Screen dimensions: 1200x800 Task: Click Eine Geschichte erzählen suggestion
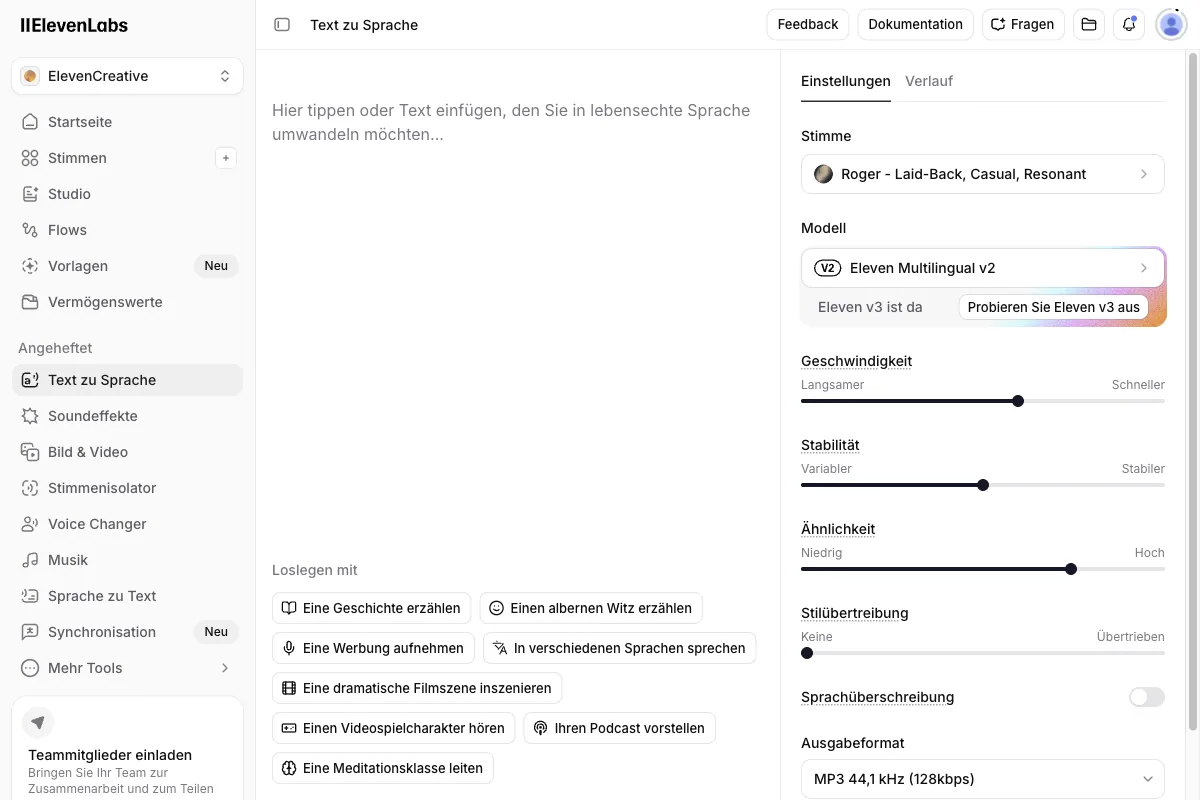point(371,608)
